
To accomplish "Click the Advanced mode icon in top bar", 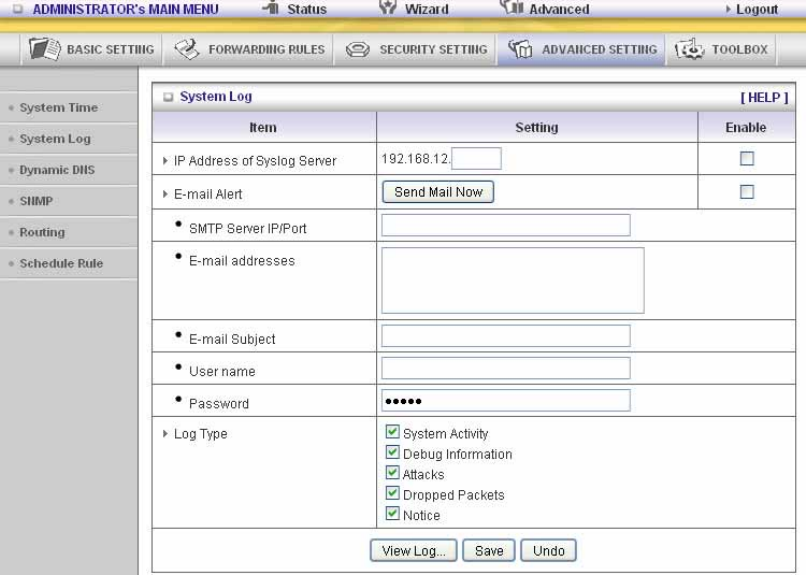I will (x=512, y=7).
